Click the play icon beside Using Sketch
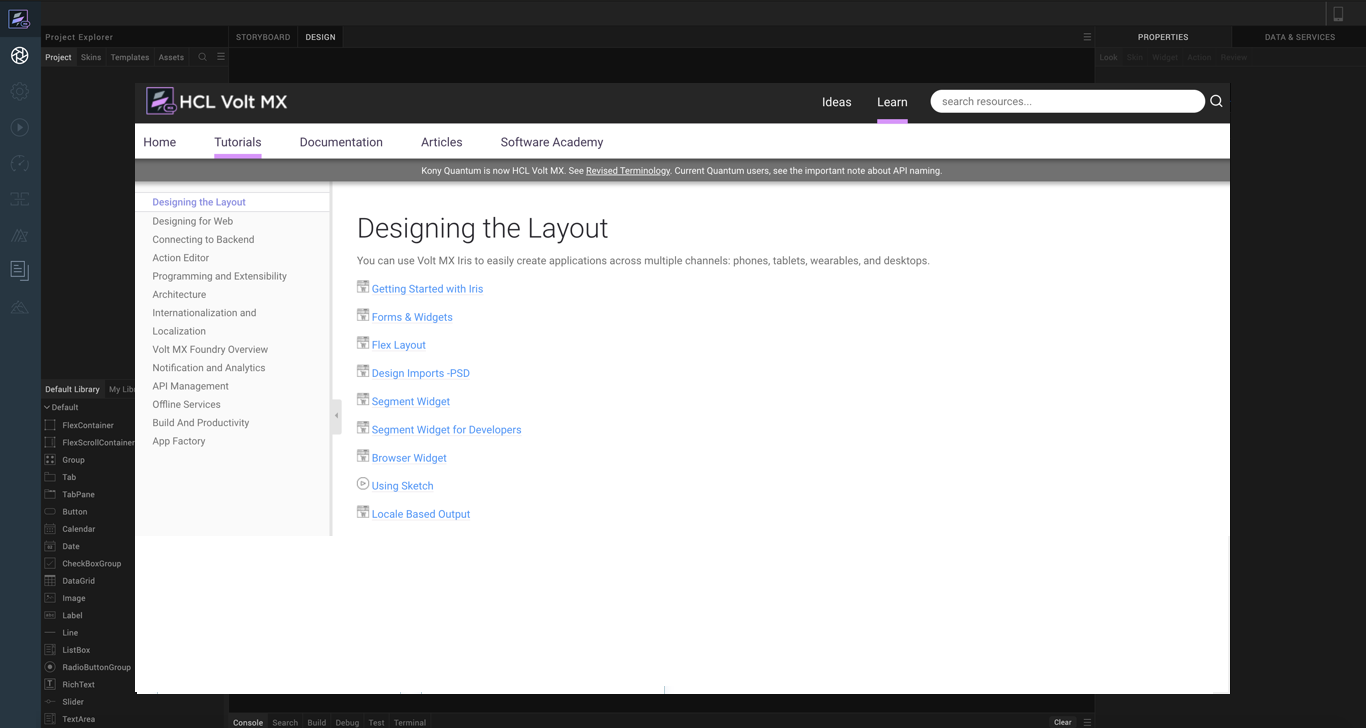1366x728 pixels. click(x=363, y=484)
